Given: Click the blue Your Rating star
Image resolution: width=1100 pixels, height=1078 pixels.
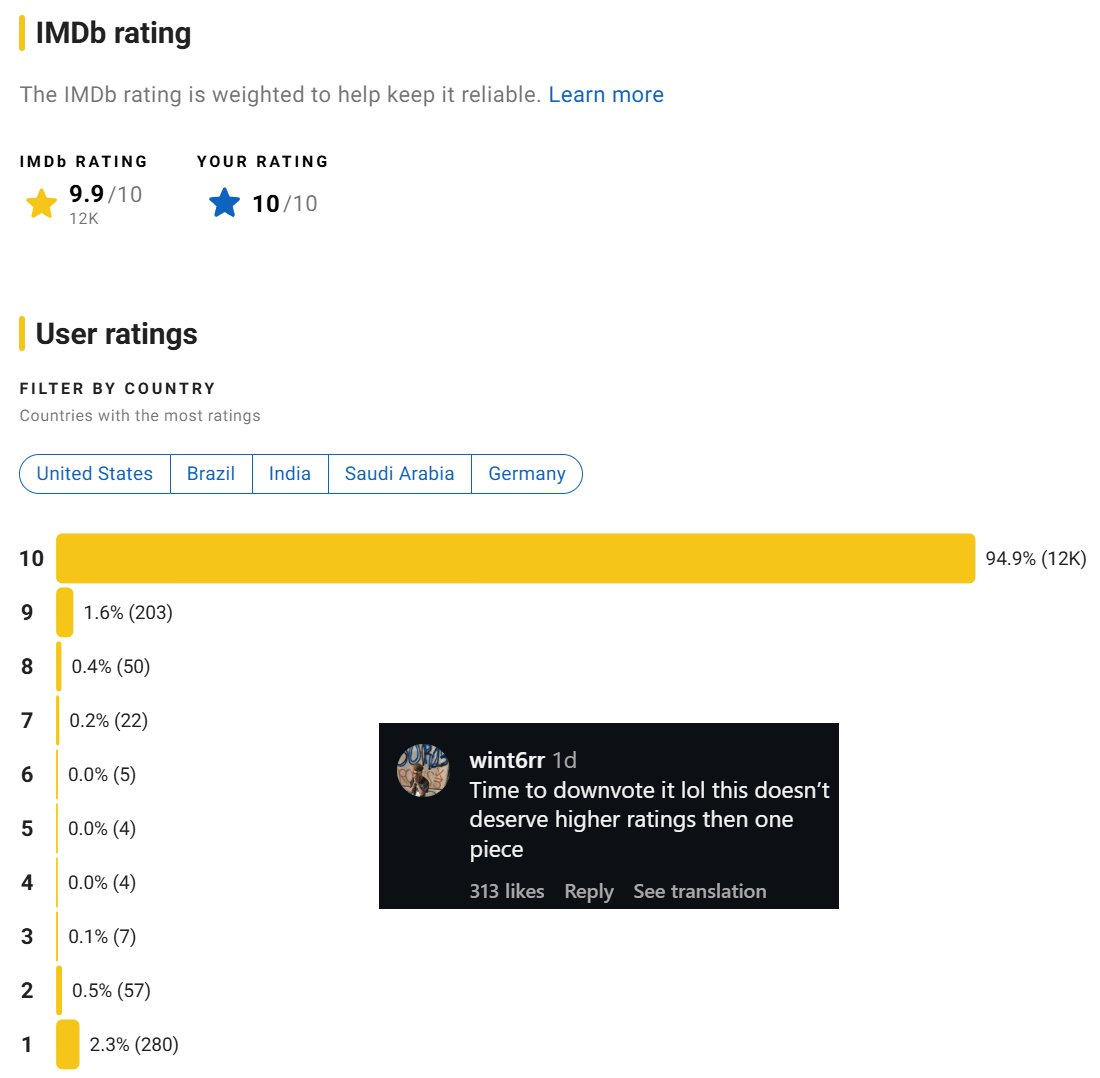Looking at the screenshot, I should [x=224, y=203].
